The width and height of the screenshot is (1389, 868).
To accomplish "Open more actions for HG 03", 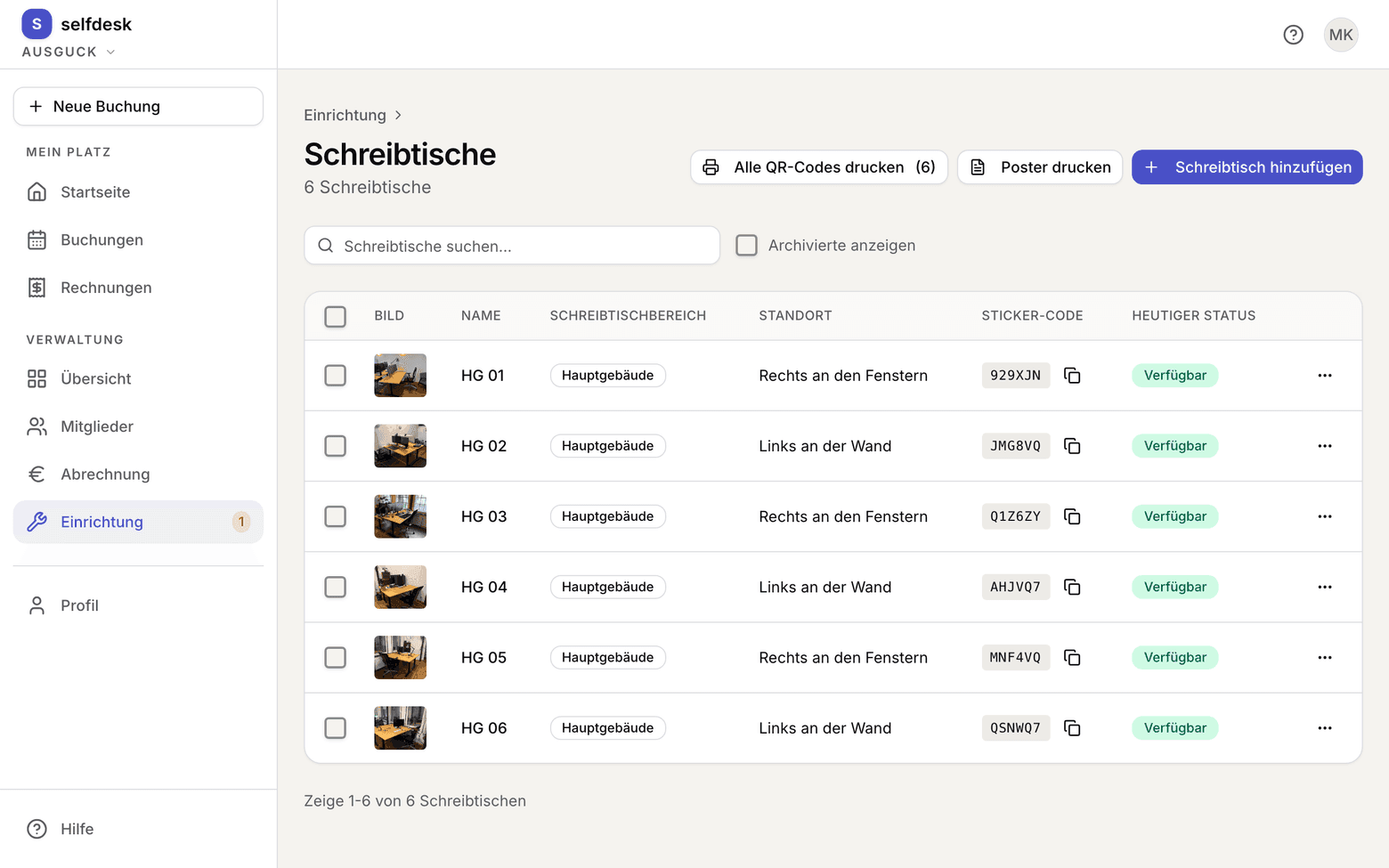I will pos(1325,516).
